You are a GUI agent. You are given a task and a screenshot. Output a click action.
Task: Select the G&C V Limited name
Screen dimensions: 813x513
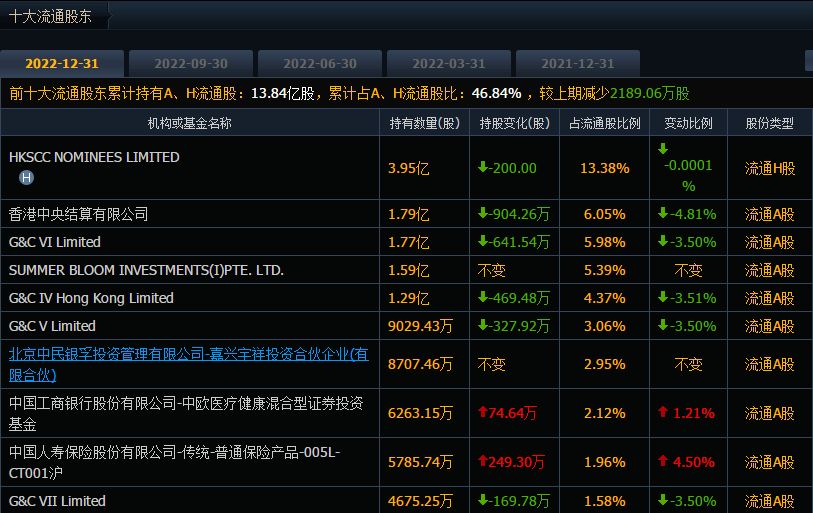point(52,326)
